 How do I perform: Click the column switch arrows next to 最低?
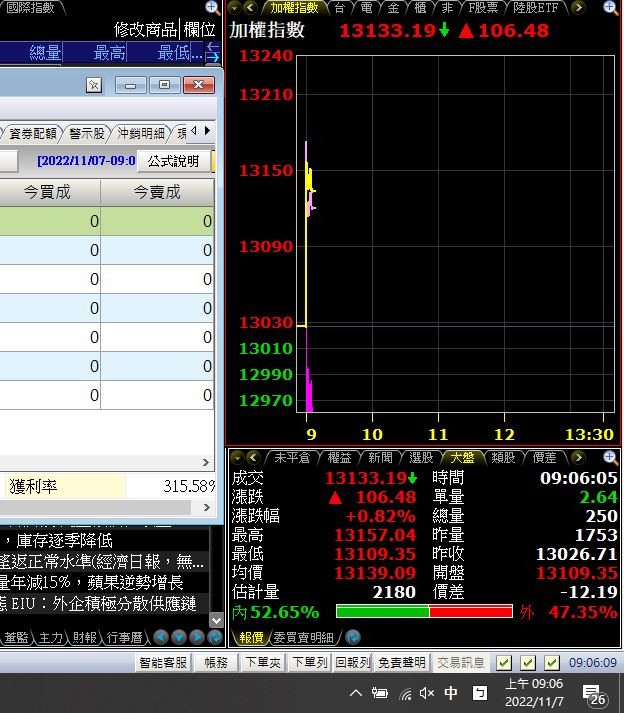(213, 52)
